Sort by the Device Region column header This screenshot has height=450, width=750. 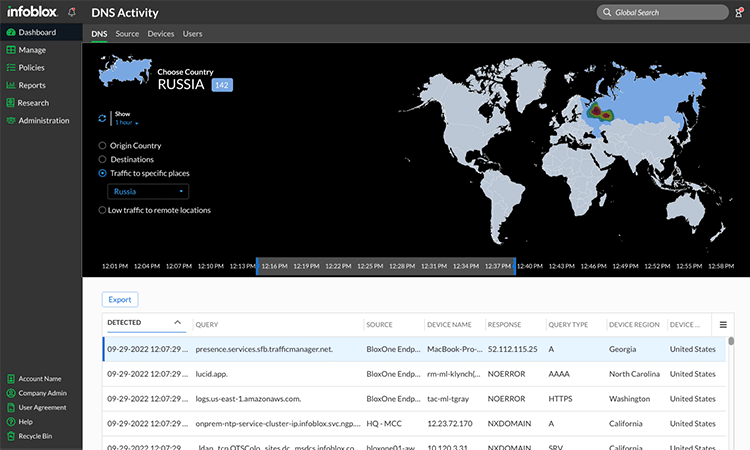click(x=634, y=325)
